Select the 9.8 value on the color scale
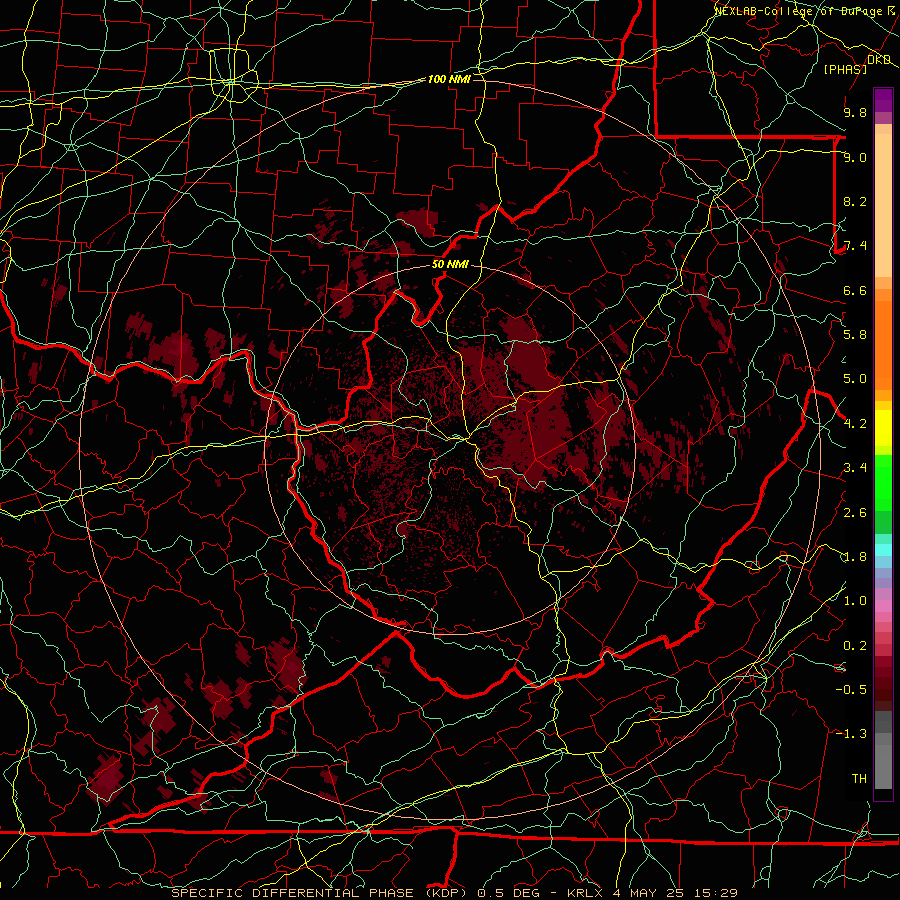This screenshot has width=900, height=900. (x=855, y=113)
